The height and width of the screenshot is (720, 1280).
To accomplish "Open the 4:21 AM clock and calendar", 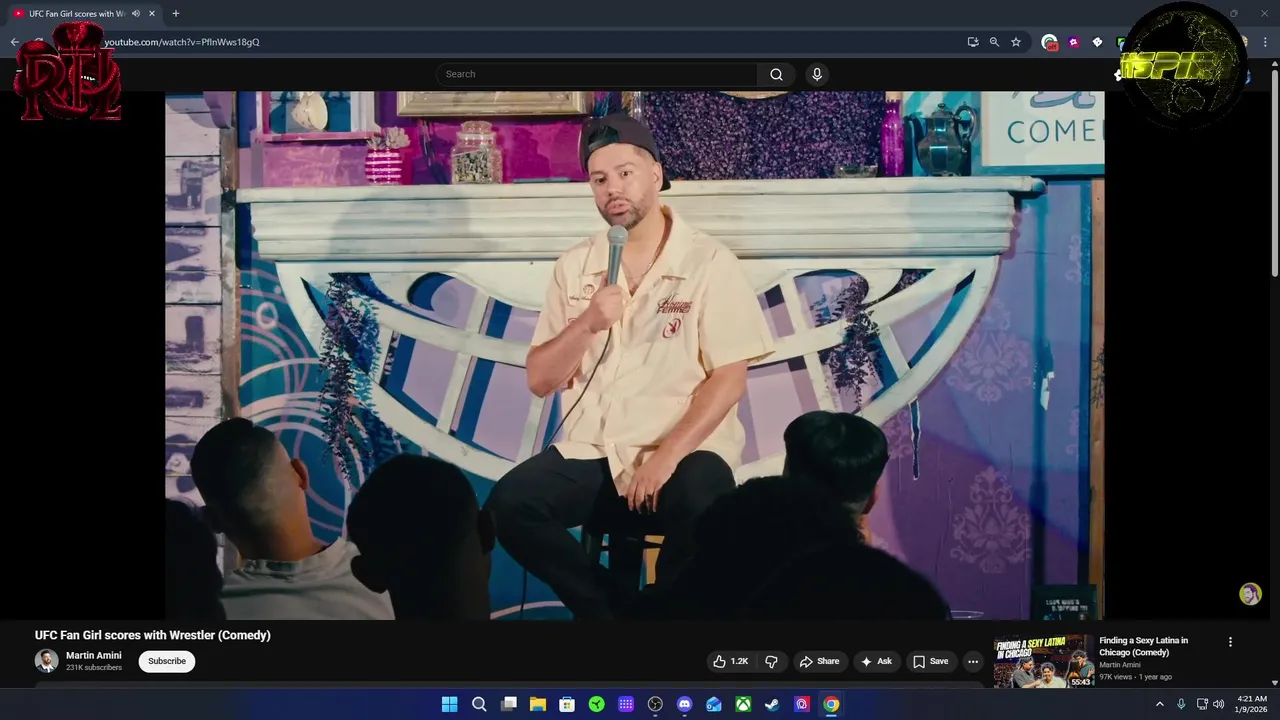I will click(1252, 704).
